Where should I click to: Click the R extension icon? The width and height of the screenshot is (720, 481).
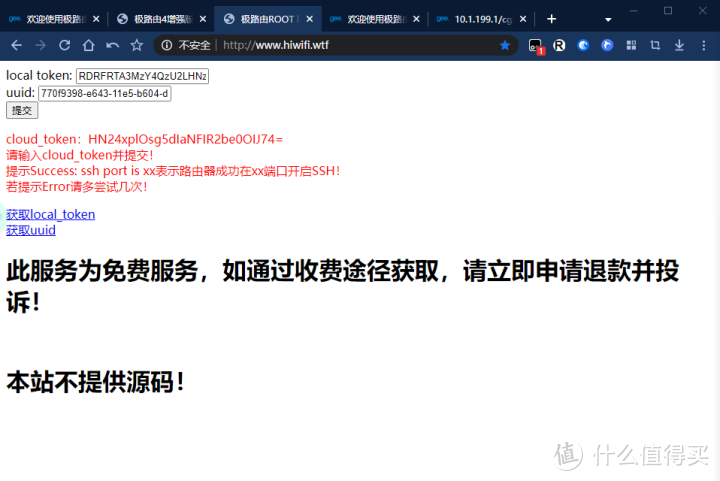tap(559, 45)
